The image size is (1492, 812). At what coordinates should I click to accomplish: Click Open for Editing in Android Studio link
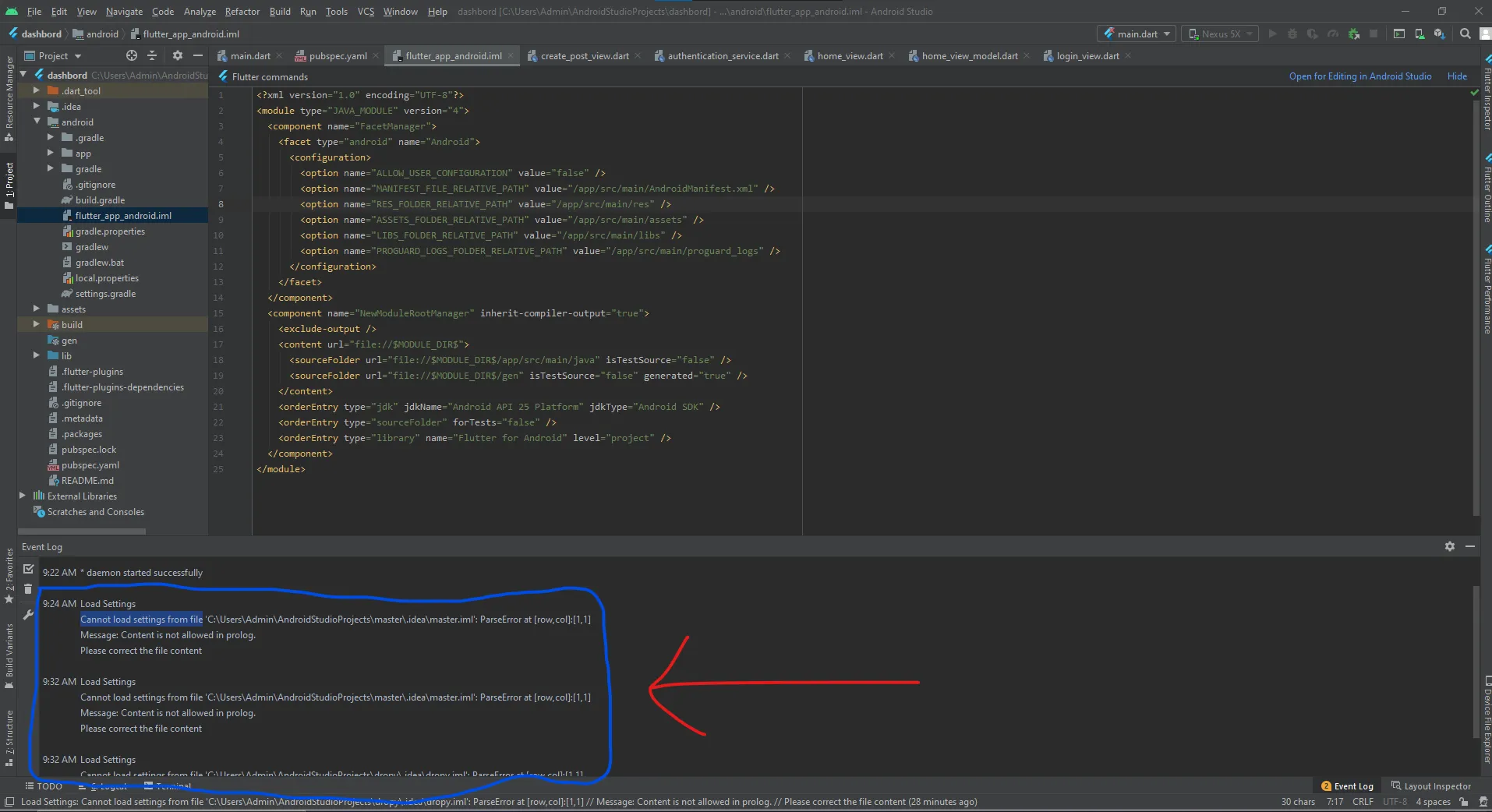1359,76
